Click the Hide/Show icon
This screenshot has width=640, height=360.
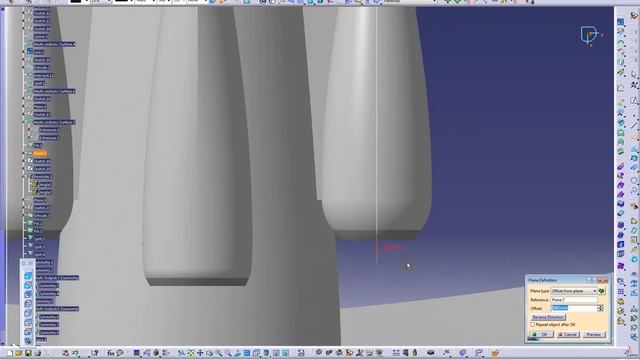(276, 353)
